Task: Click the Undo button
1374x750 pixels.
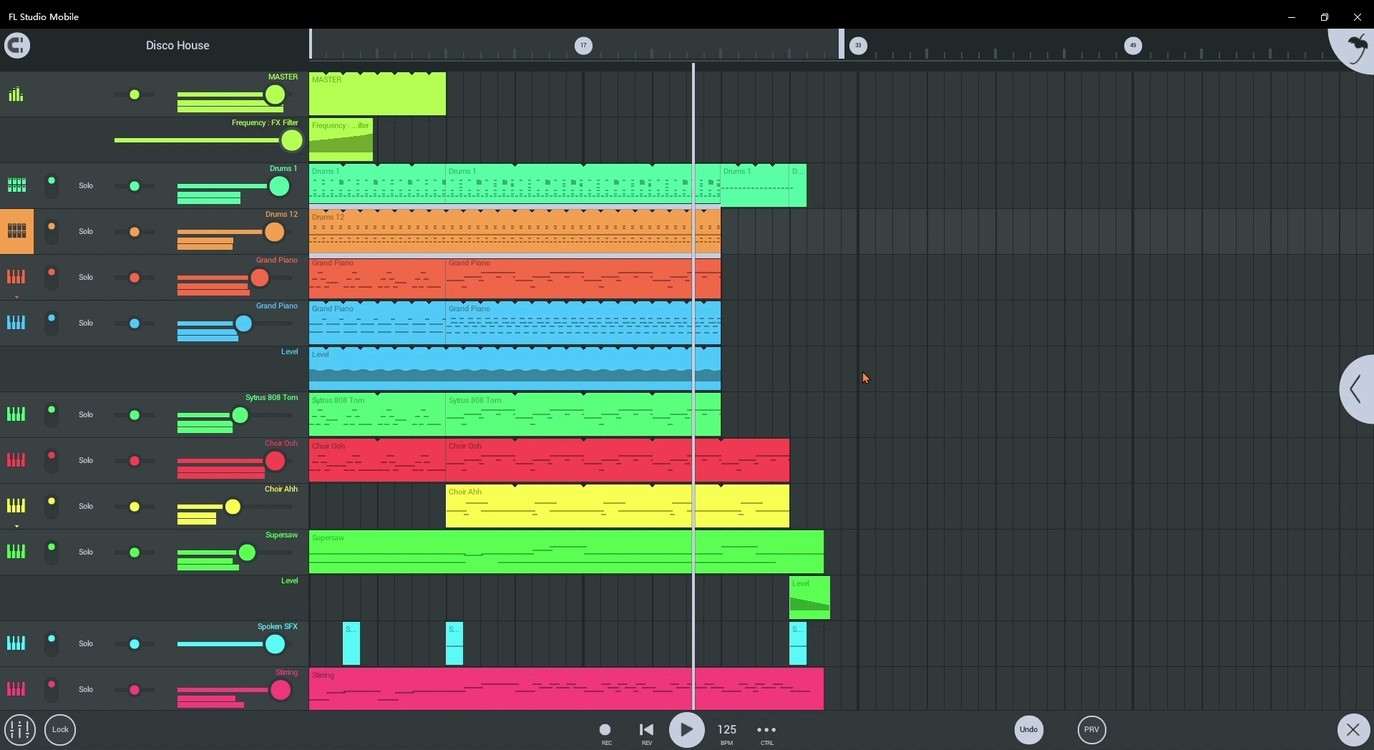Action: coord(1028,730)
